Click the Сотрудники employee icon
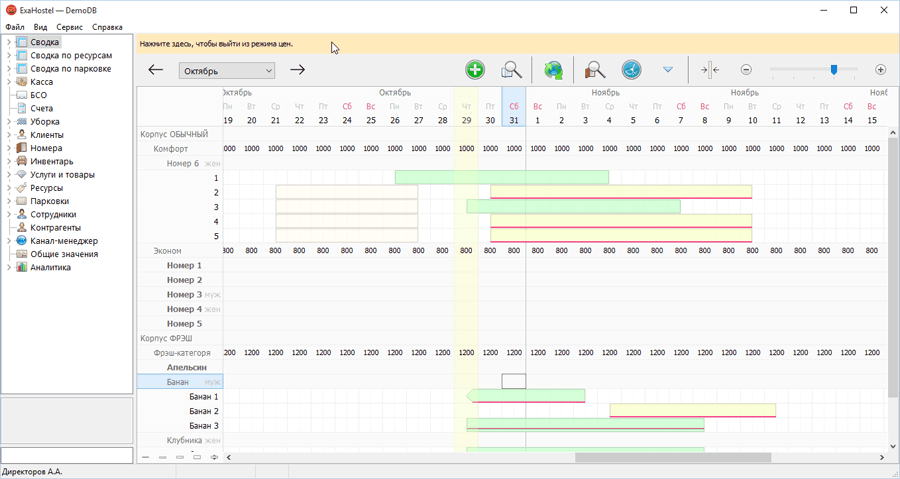 tap(22, 214)
